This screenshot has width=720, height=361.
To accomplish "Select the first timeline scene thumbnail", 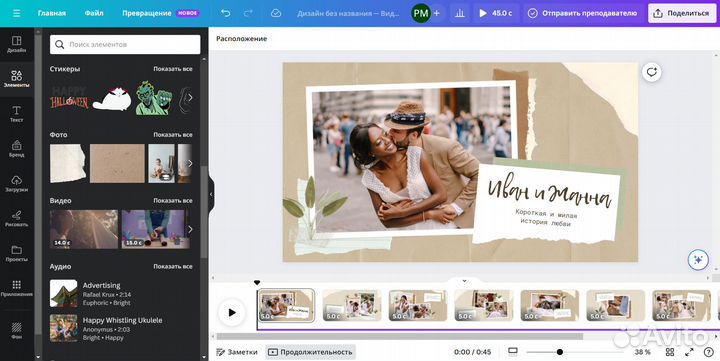I will click(x=286, y=305).
